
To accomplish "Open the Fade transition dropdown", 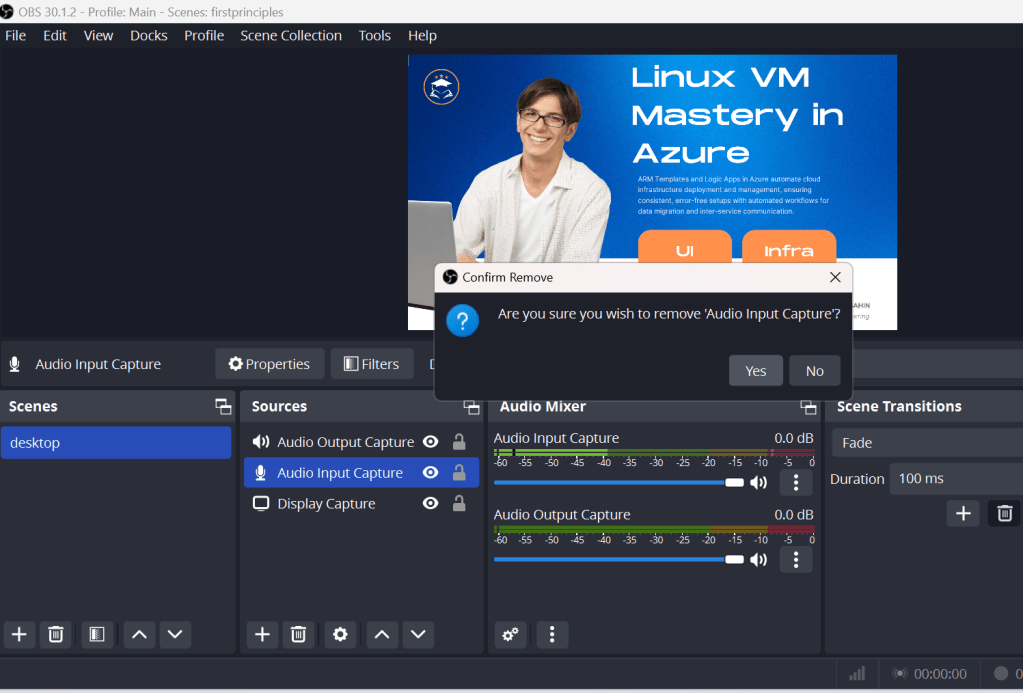I will pos(927,442).
